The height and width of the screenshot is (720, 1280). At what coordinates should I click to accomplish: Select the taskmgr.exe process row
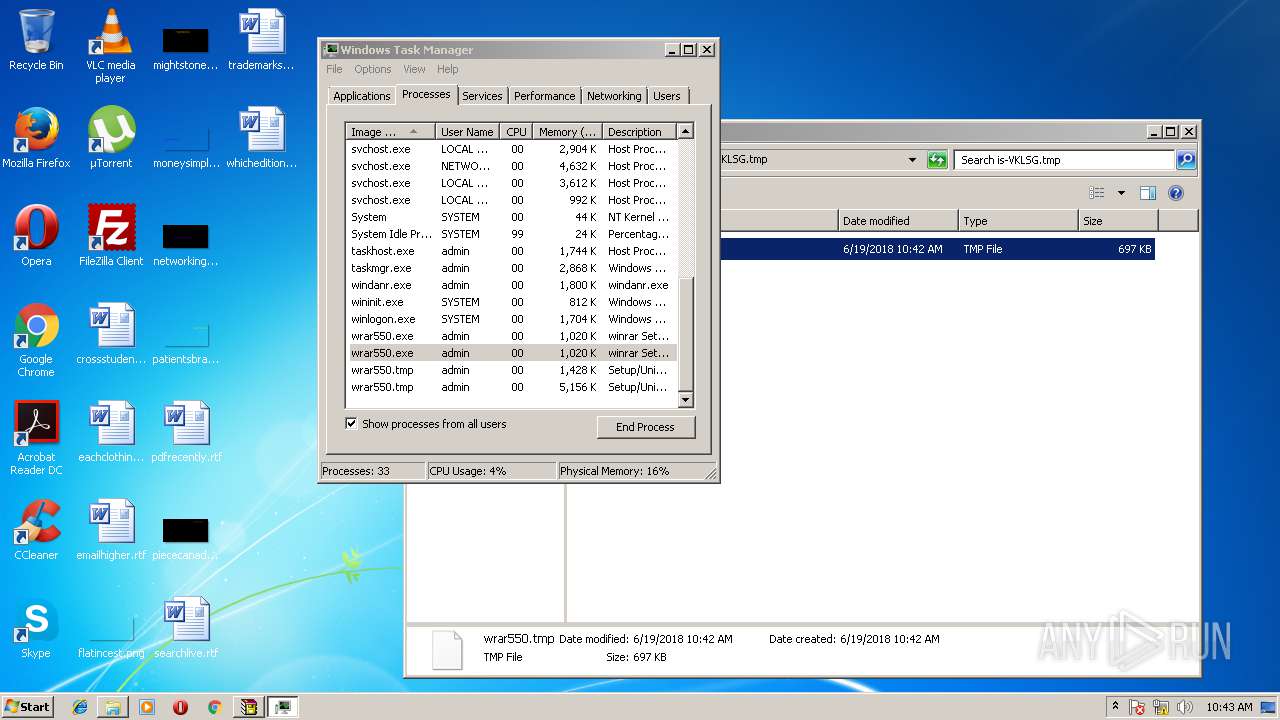point(511,268)
